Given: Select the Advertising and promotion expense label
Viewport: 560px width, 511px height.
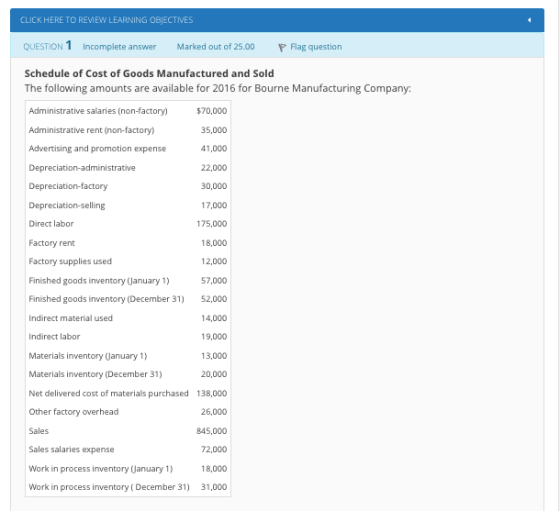Looking at the screenshot, I should (x=98, y=149).
